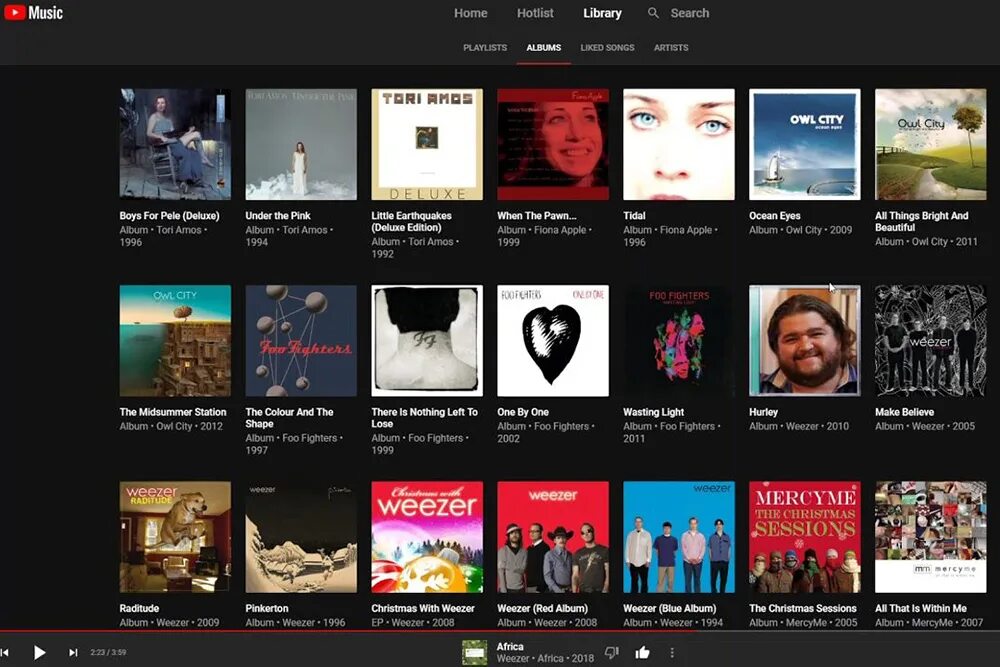
Task: Select the Albums tab
Action: (x=543, y=48)
